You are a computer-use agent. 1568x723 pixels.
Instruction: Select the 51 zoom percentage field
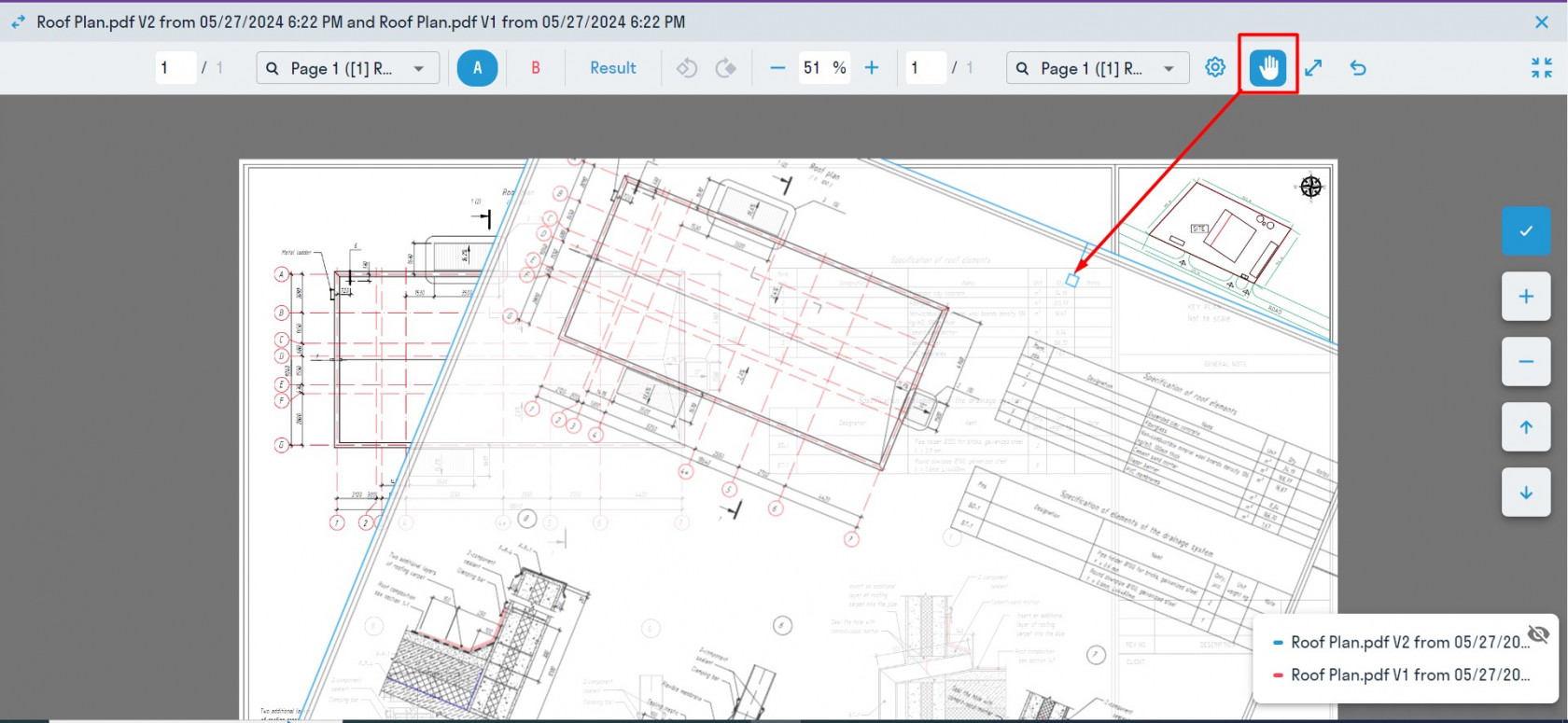(x=824, y=68)
